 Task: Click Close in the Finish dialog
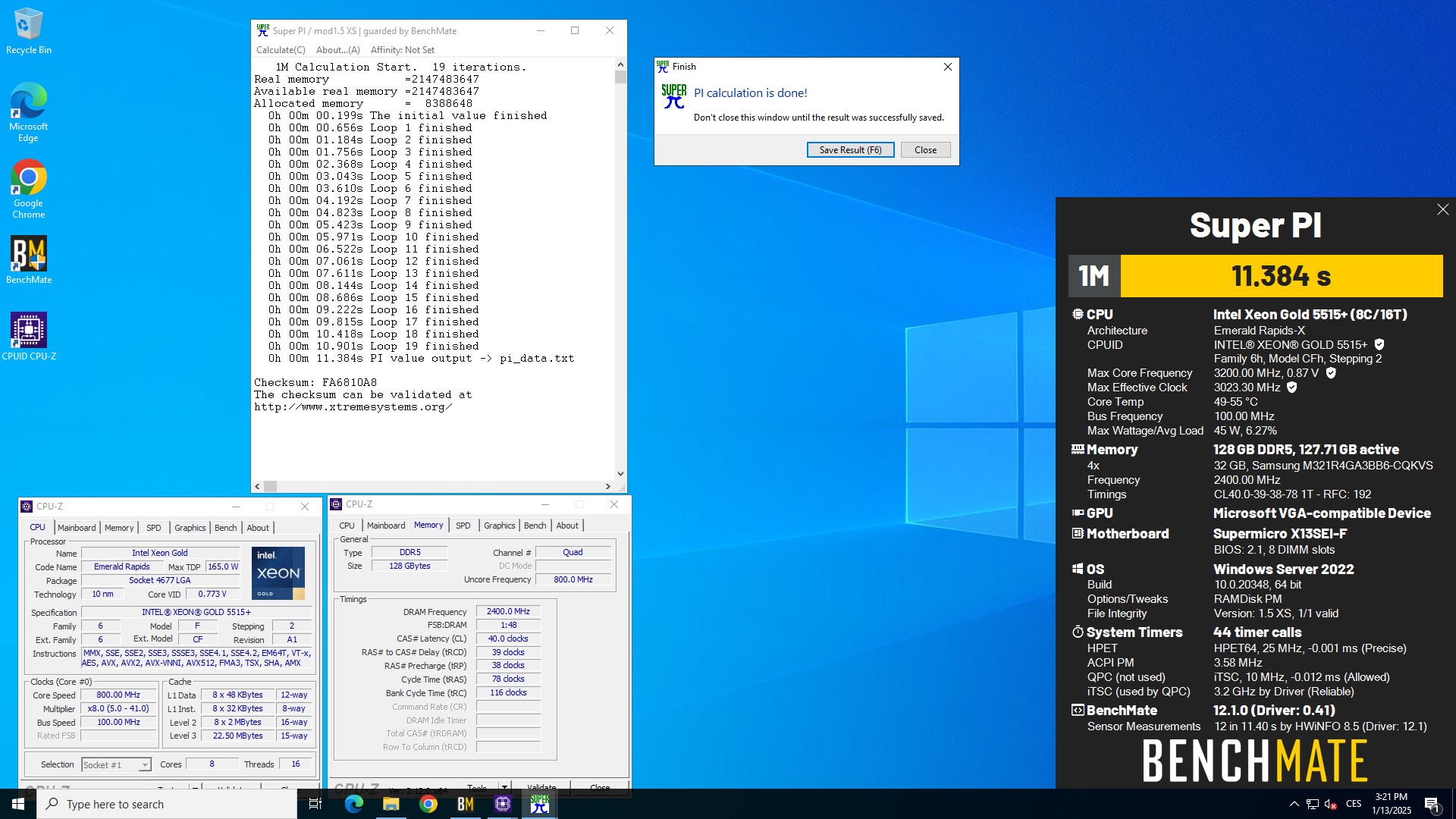click(x=925, y=149)
